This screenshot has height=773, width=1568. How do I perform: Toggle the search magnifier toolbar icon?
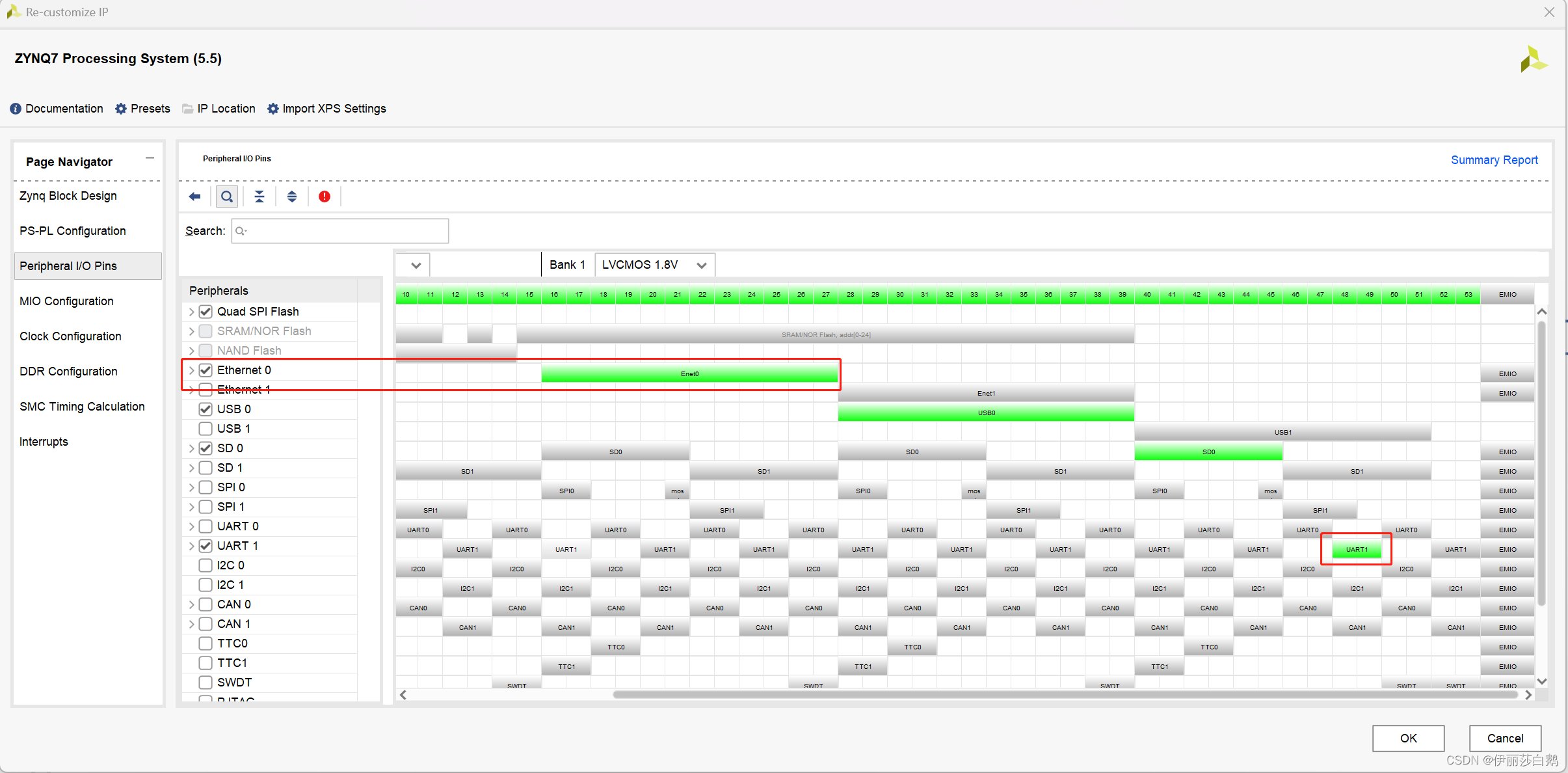(226, 197)
